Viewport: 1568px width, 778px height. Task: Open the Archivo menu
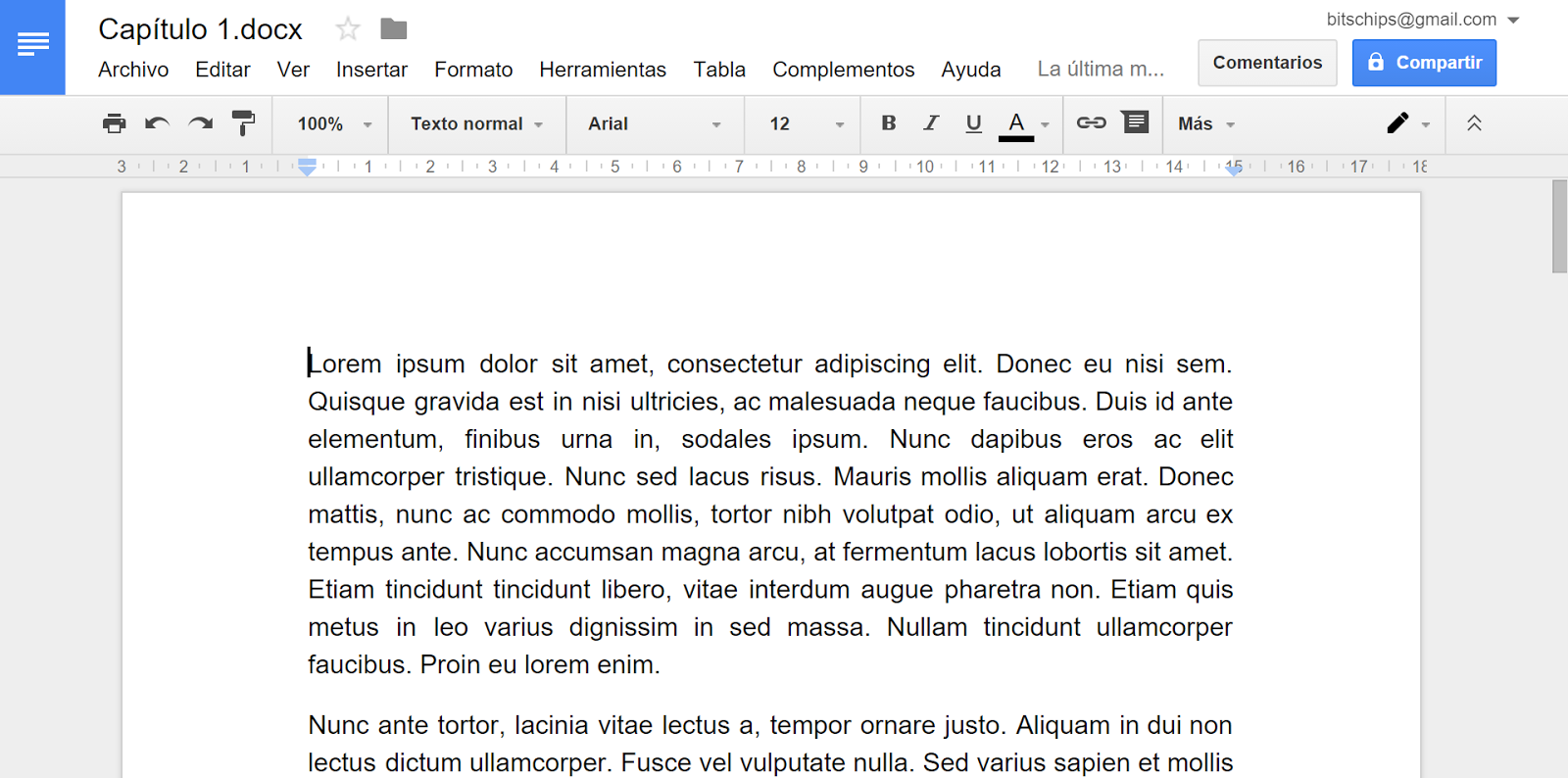[x=133, y=70]
